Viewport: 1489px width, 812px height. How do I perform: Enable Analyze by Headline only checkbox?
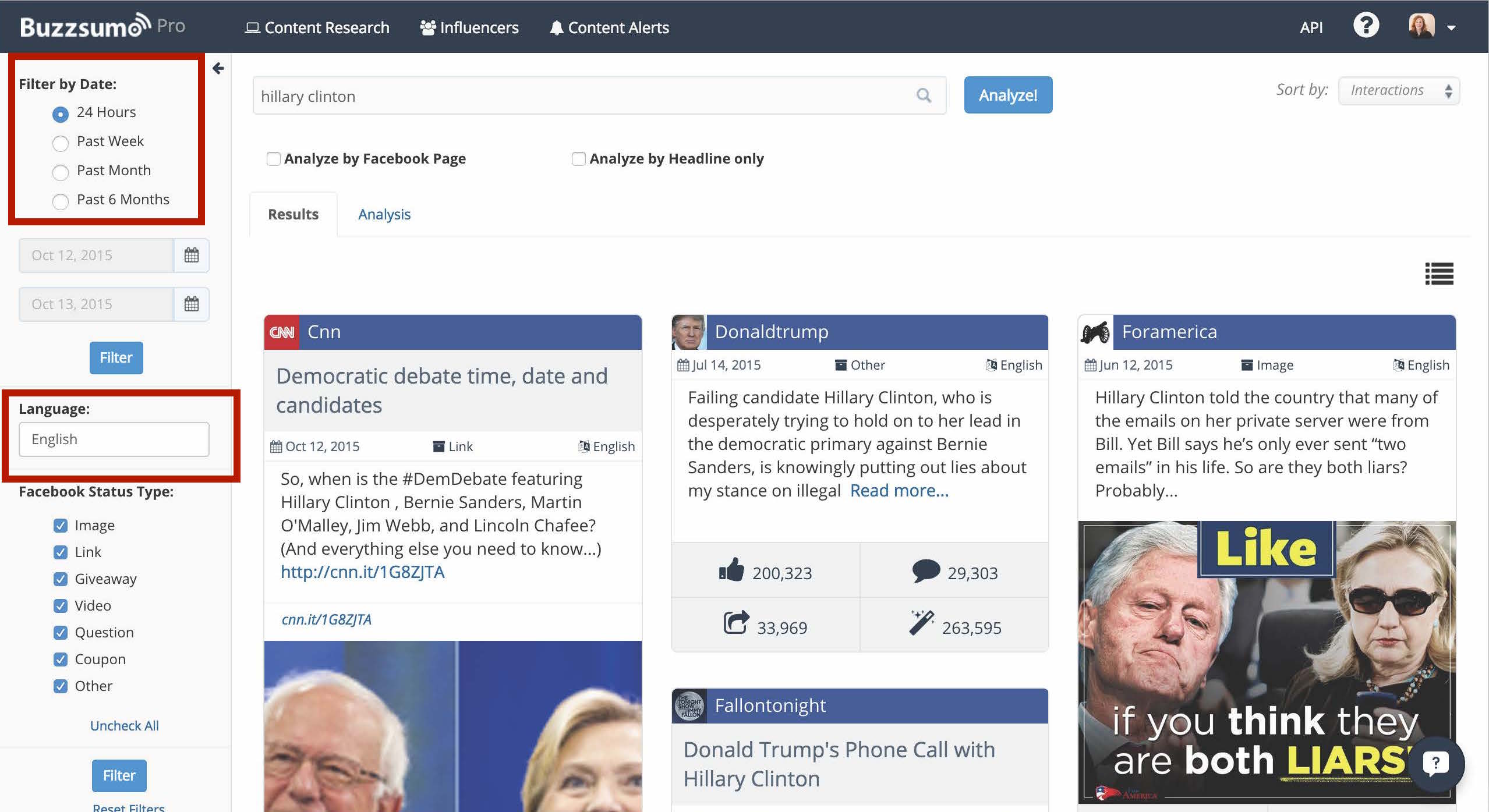[x=578, y=158]
